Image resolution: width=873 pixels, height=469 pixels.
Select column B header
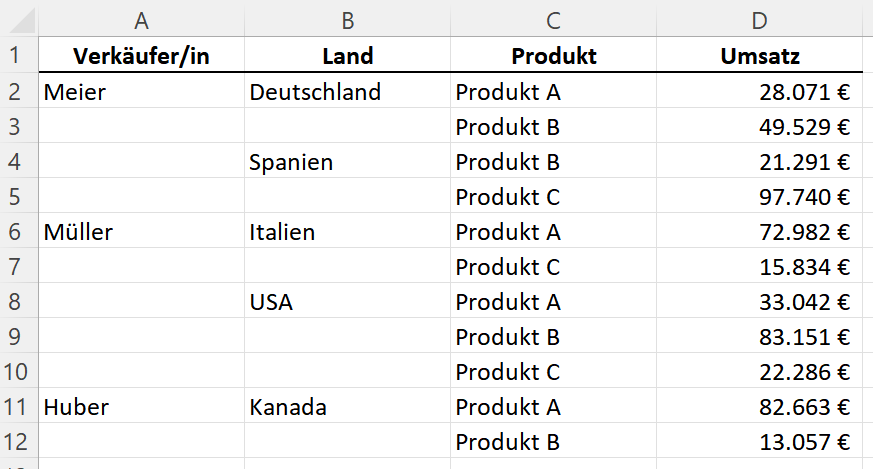[x=347, y=21]
